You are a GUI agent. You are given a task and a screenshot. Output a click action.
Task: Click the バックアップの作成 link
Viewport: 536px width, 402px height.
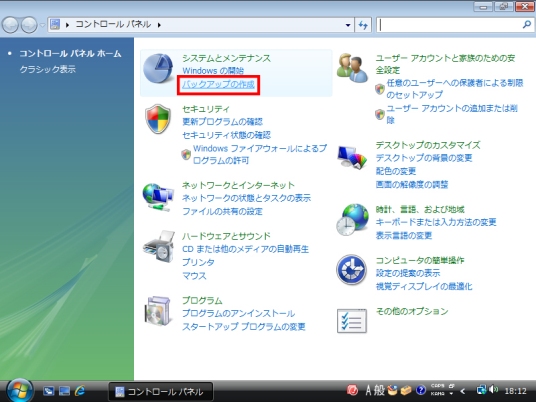(218, 84)
